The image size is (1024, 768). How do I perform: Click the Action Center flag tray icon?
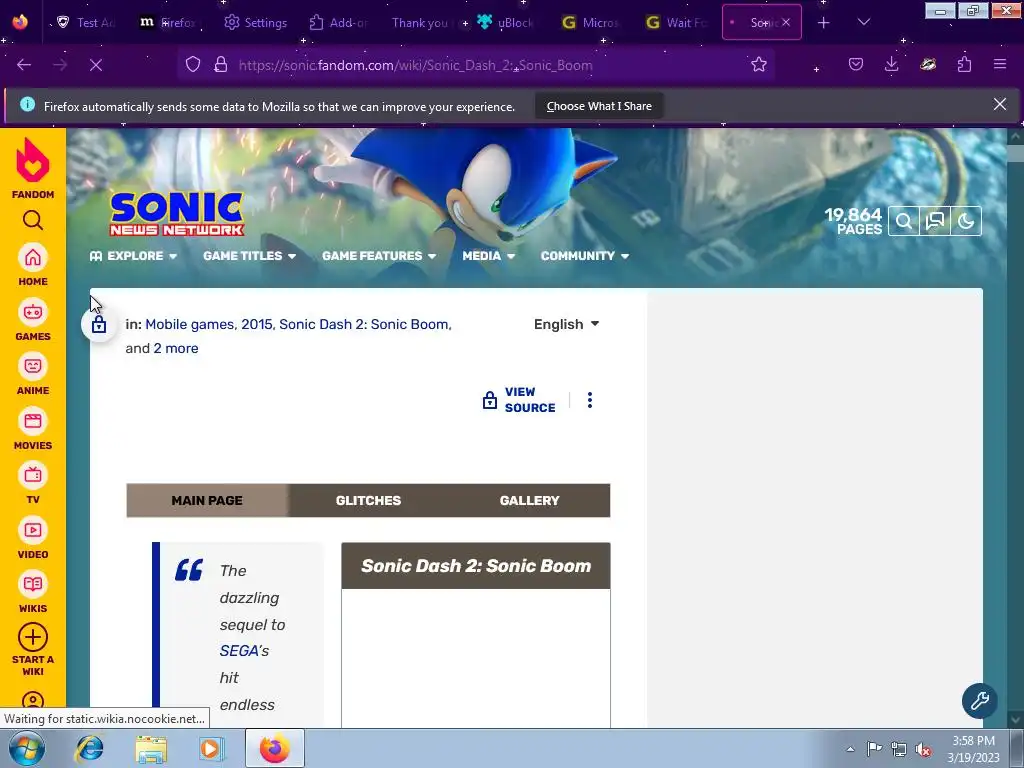coord(874,749)
